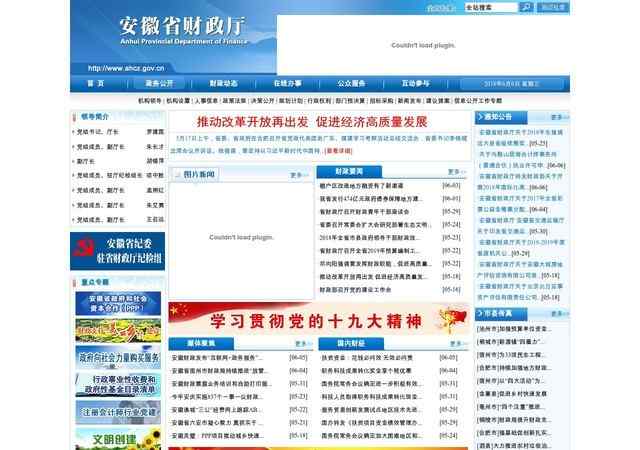Click the 安徽省财政厅 site logo title
This screenshot has height=450, width=640.
(x=182, y=27)
